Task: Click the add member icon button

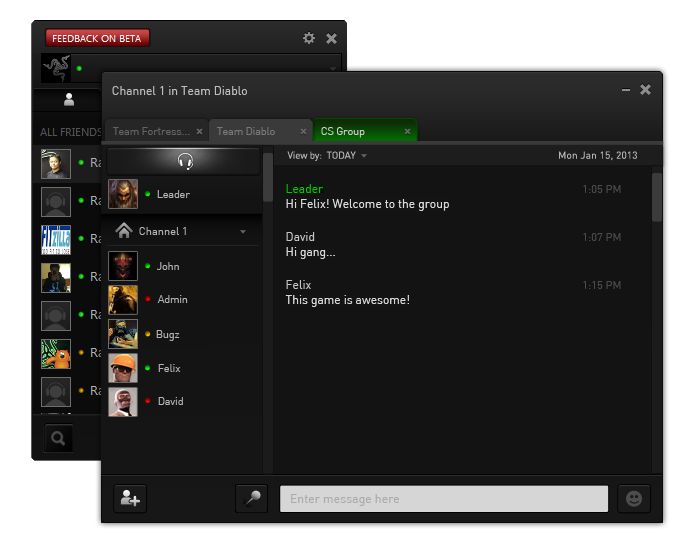Action: 130,498
